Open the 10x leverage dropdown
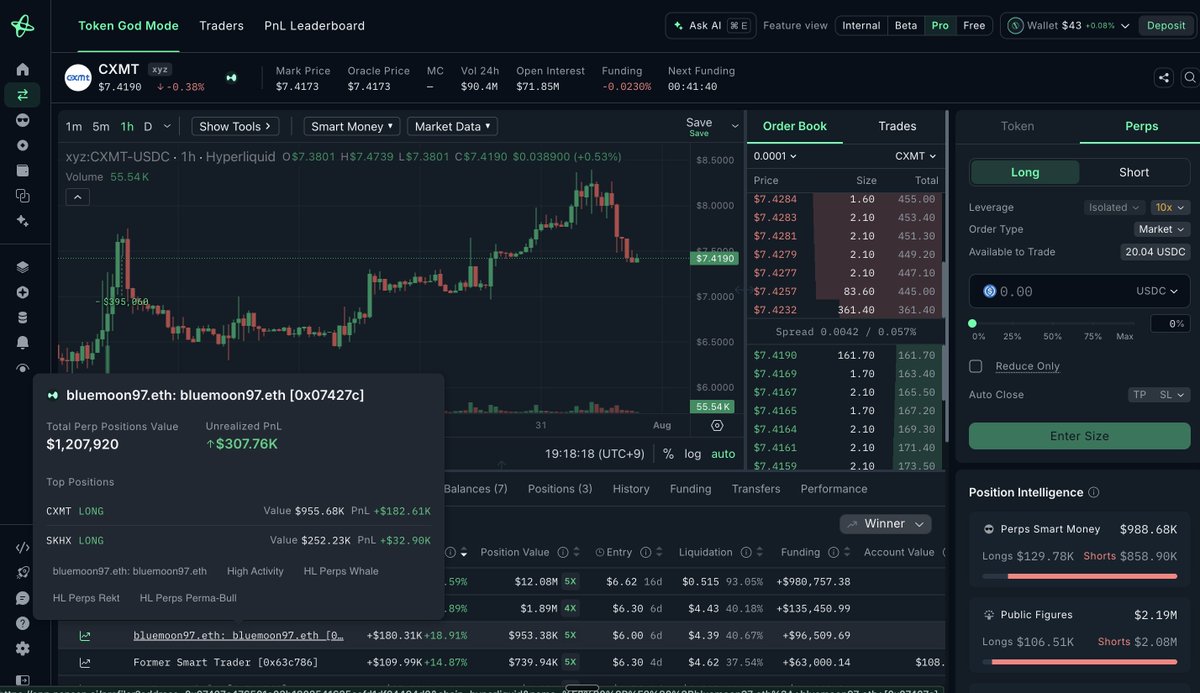This screenshot has height=693, width=1200. pos(1170,208)
